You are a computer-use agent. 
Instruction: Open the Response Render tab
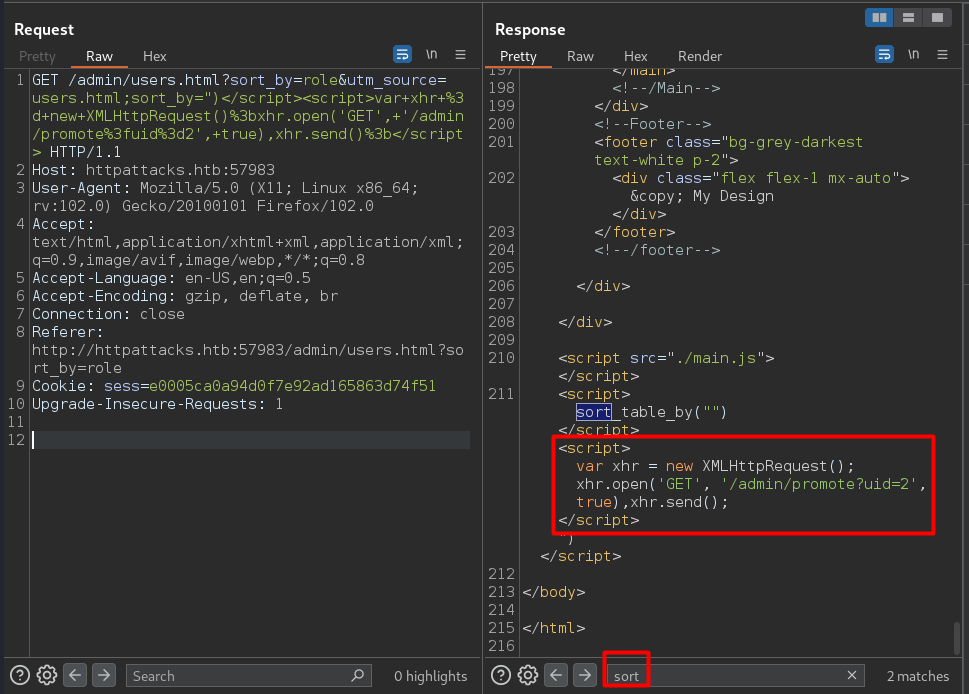tap(700, 56)
